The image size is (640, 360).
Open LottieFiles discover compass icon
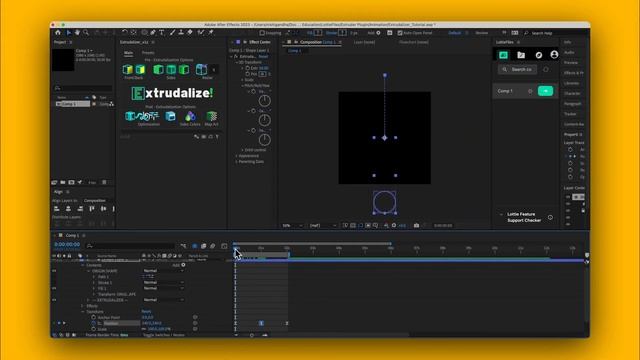[539, 55]
